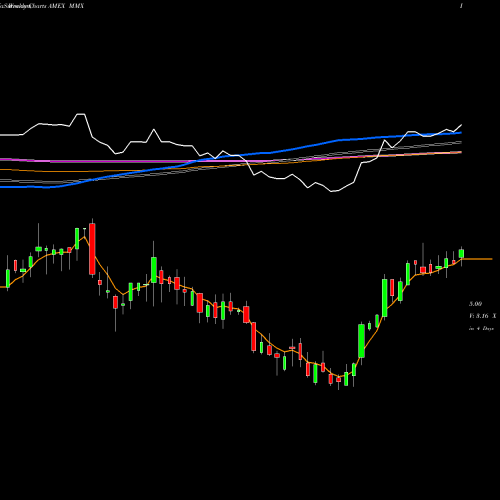Click the white indicator line's highest peak on the left
500x500 pixels.
81,114
